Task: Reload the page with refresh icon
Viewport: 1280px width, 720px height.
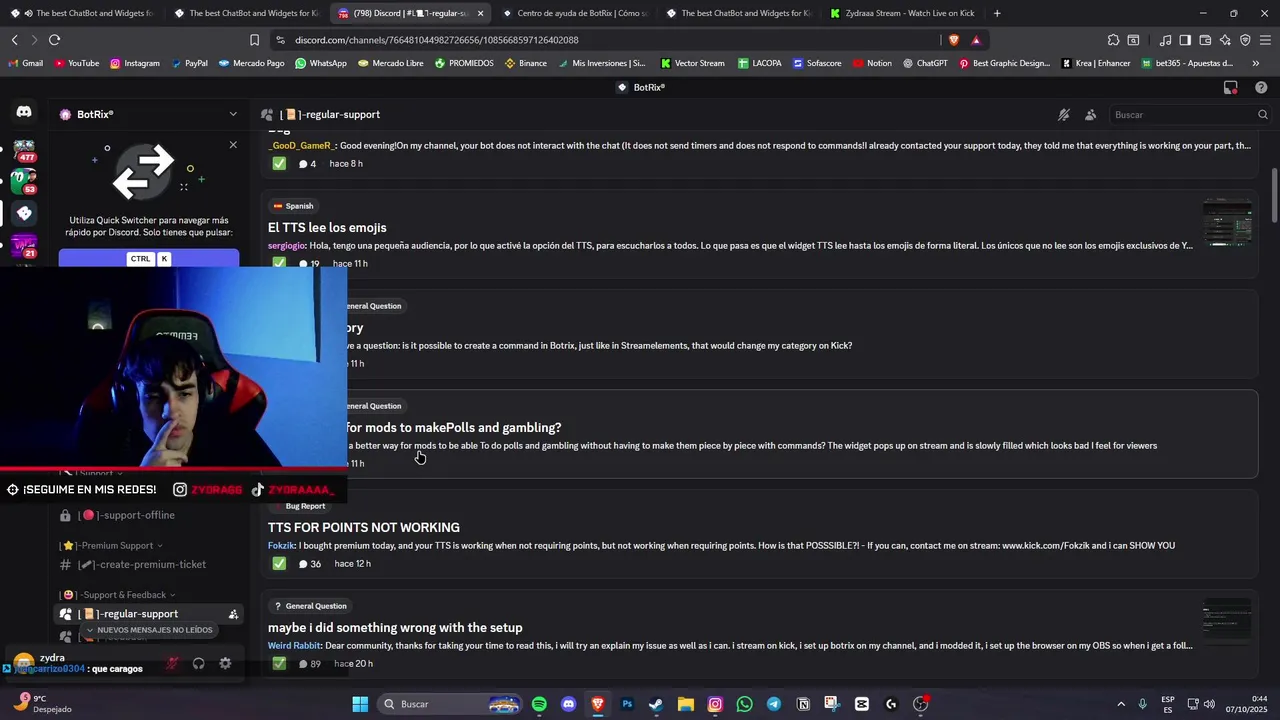Action: pyautogui.click(x=54, y=40)
